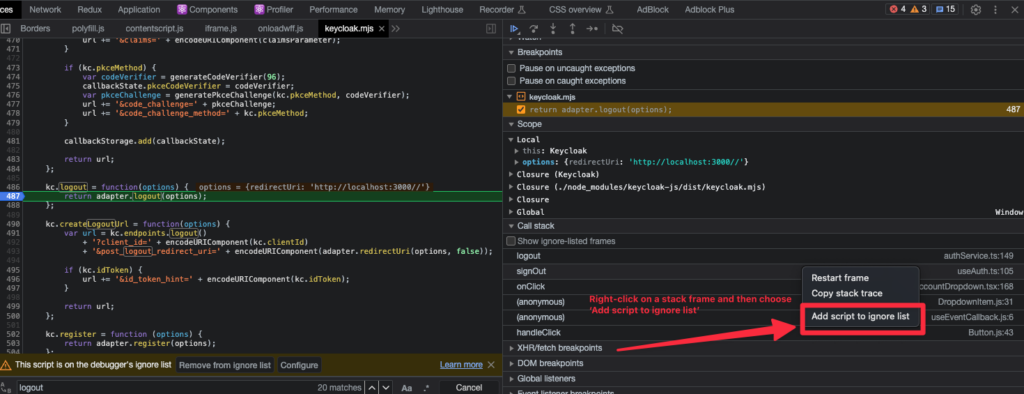The image size is (1024, 394).
Task: Click the 15 issues badge
Action: 946,9
